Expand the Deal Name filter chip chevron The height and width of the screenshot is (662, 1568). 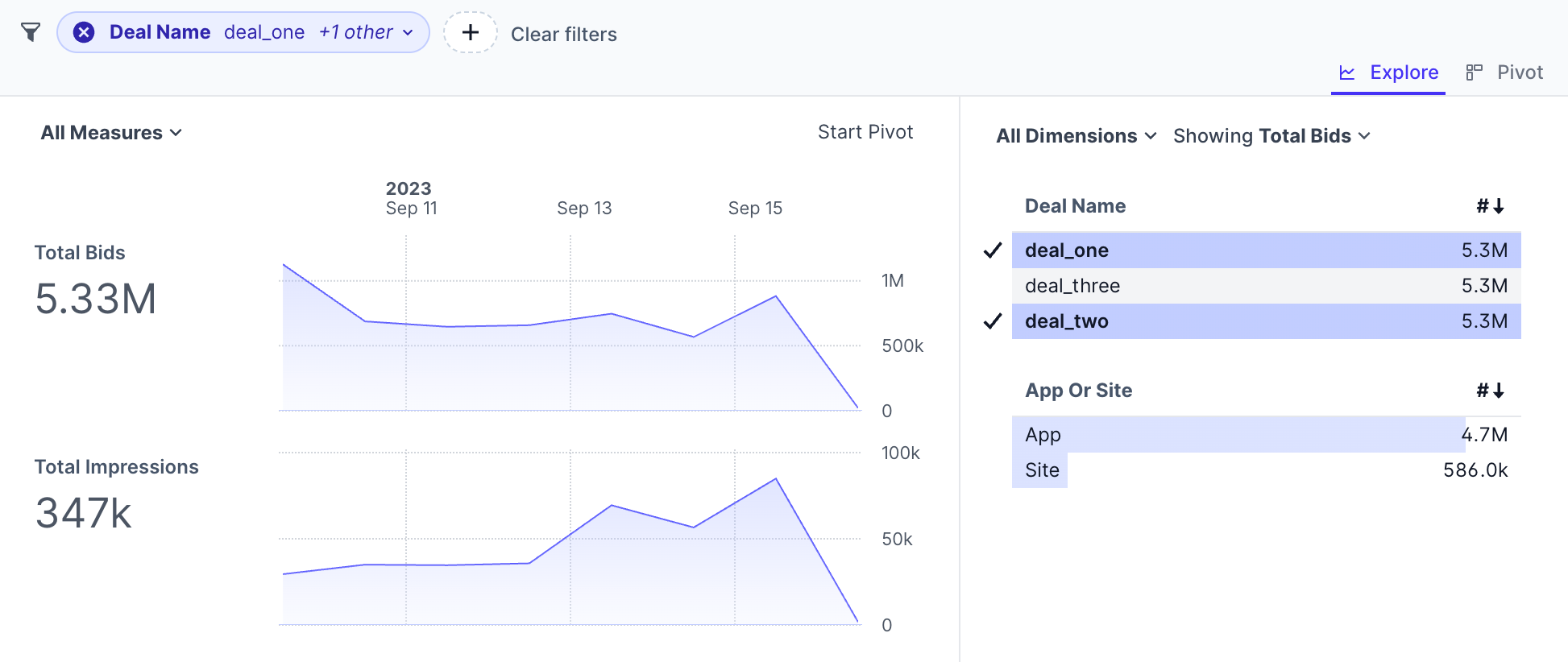click(x=408, y=32)
